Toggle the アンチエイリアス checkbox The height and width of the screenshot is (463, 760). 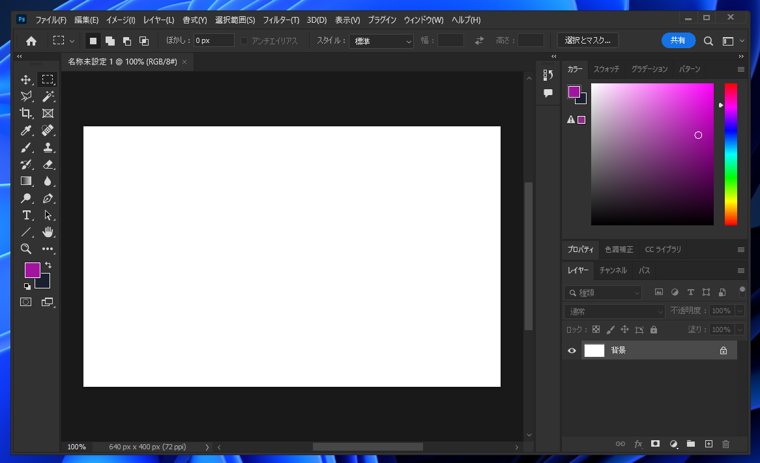[244, 41]
